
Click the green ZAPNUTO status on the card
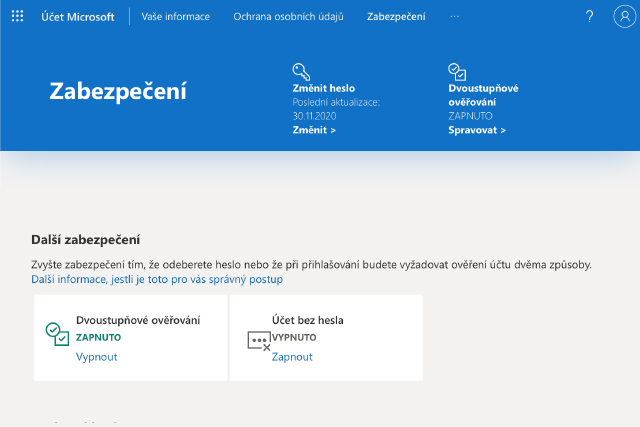[98, 337]
